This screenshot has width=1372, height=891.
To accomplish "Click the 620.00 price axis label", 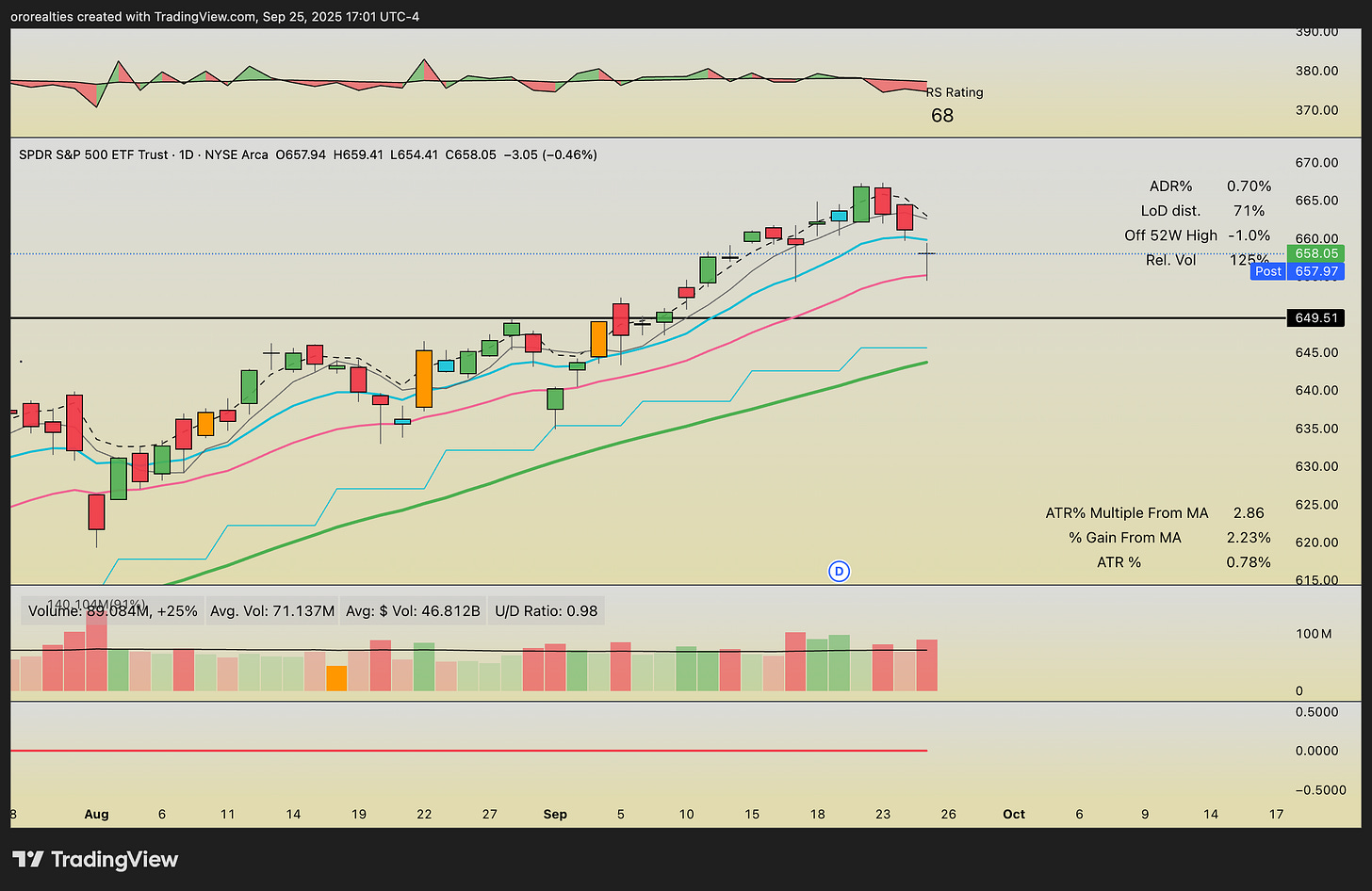I will click(x=1316, y=543).
